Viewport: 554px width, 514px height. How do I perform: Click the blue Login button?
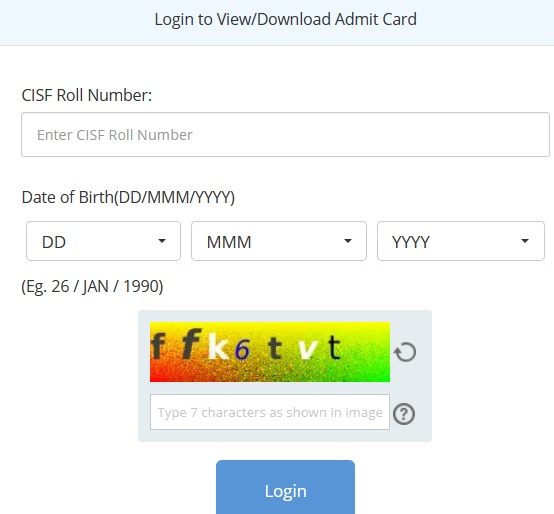coord(285,488)
